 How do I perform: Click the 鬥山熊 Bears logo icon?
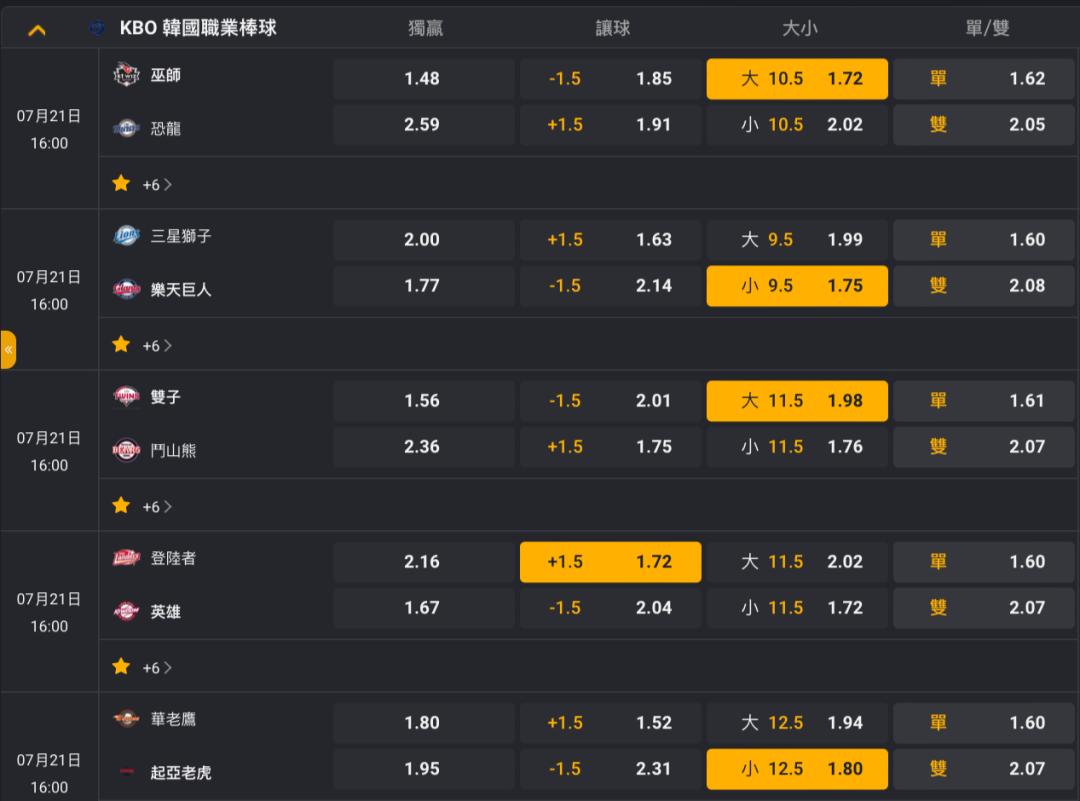coord(126,450)
